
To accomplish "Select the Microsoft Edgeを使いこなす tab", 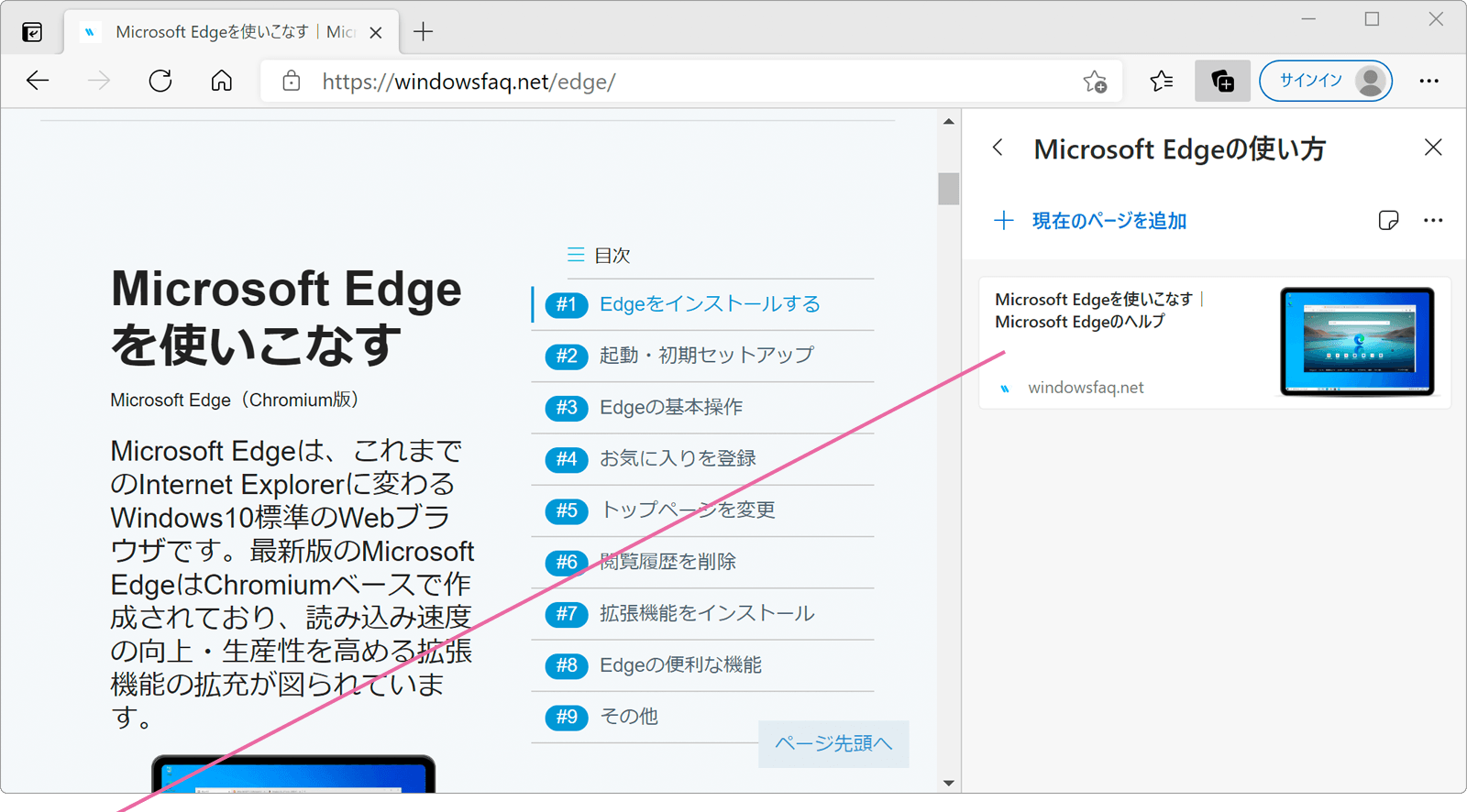I will click(x=231, y=32).
